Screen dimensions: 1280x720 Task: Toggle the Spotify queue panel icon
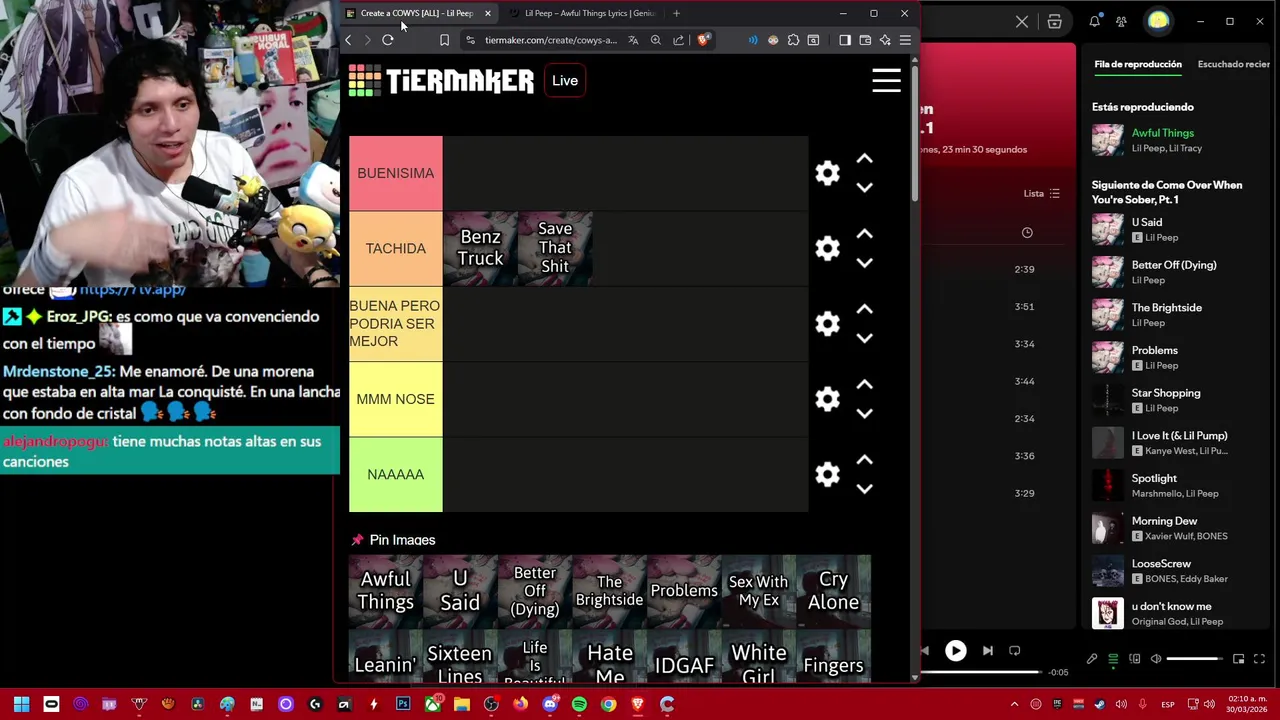[x=1113, y=659]
